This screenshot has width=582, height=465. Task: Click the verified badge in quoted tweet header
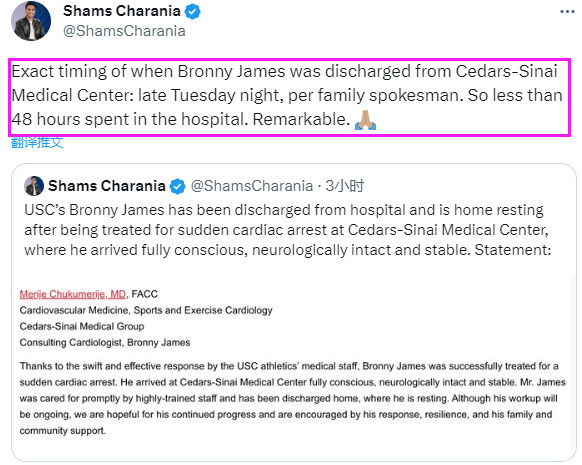tap(177, 186)
